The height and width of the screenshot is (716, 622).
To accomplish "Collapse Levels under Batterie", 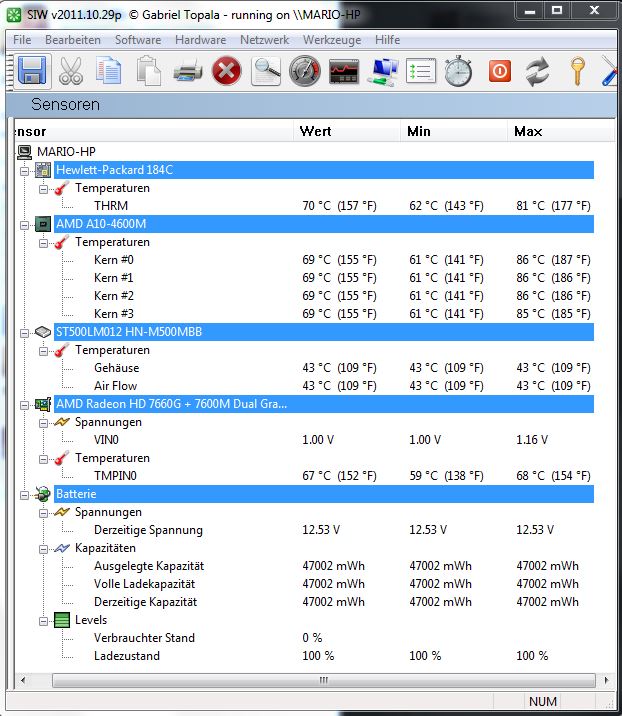I will [43, 621].
